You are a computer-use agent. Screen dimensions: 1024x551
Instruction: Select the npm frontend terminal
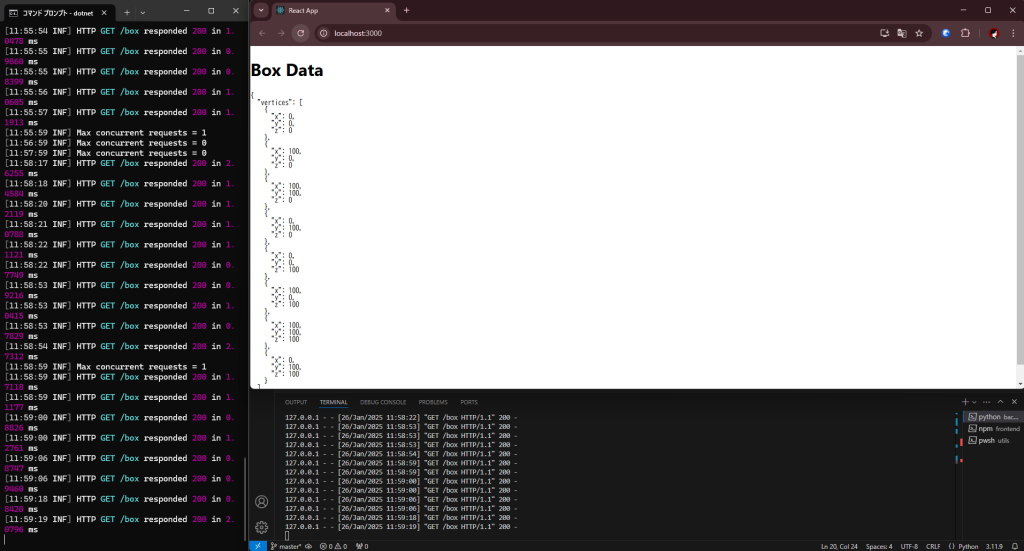pyautogui.click(x=993, y=428)
